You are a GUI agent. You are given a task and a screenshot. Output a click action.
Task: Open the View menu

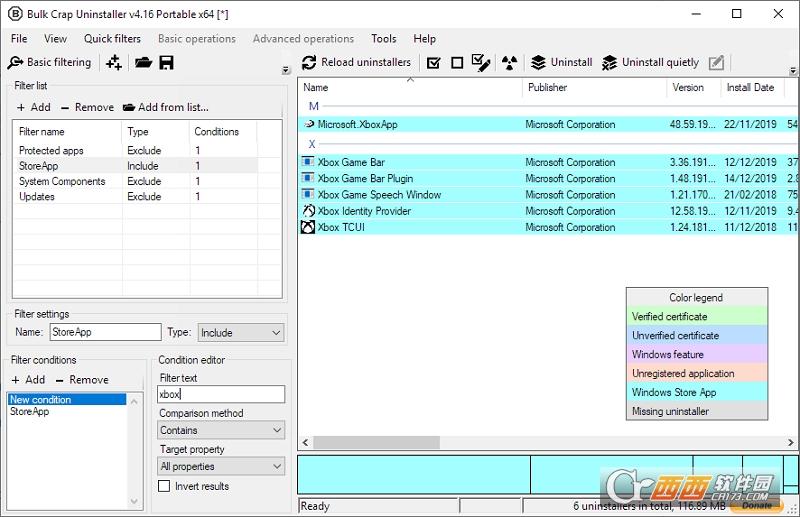pos(55,38)
